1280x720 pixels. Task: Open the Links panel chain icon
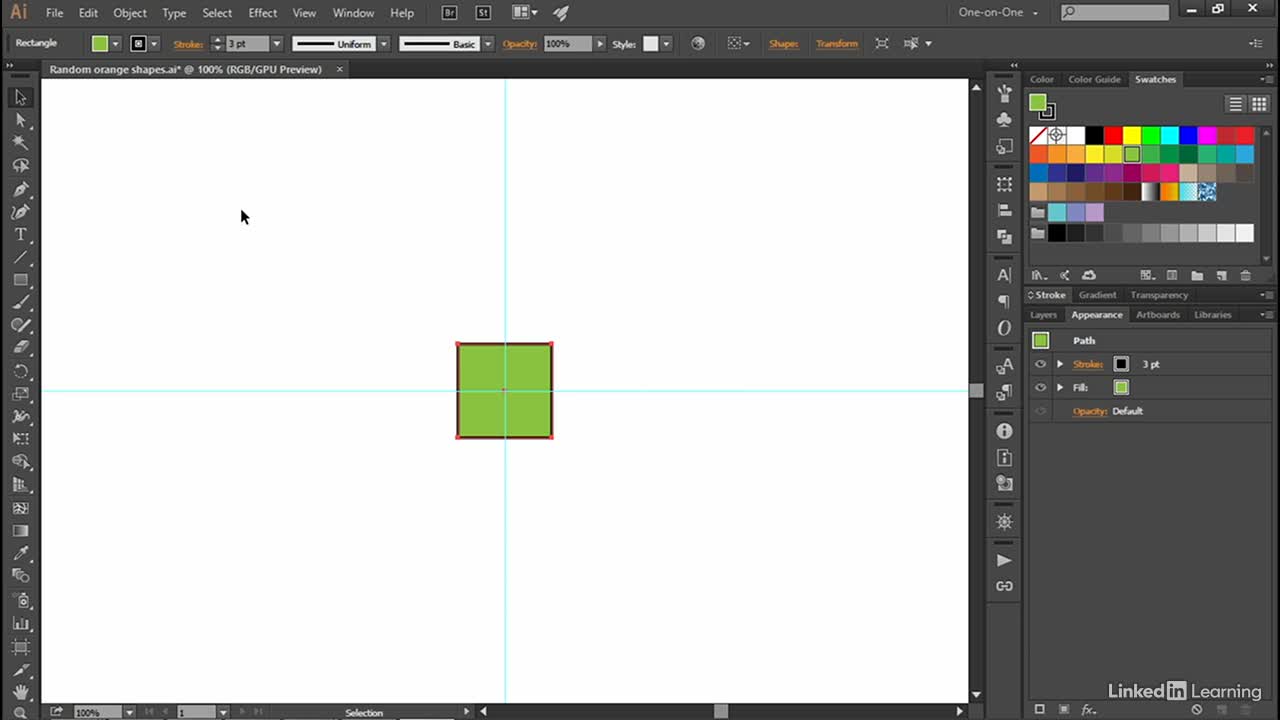pos(1004,586)
